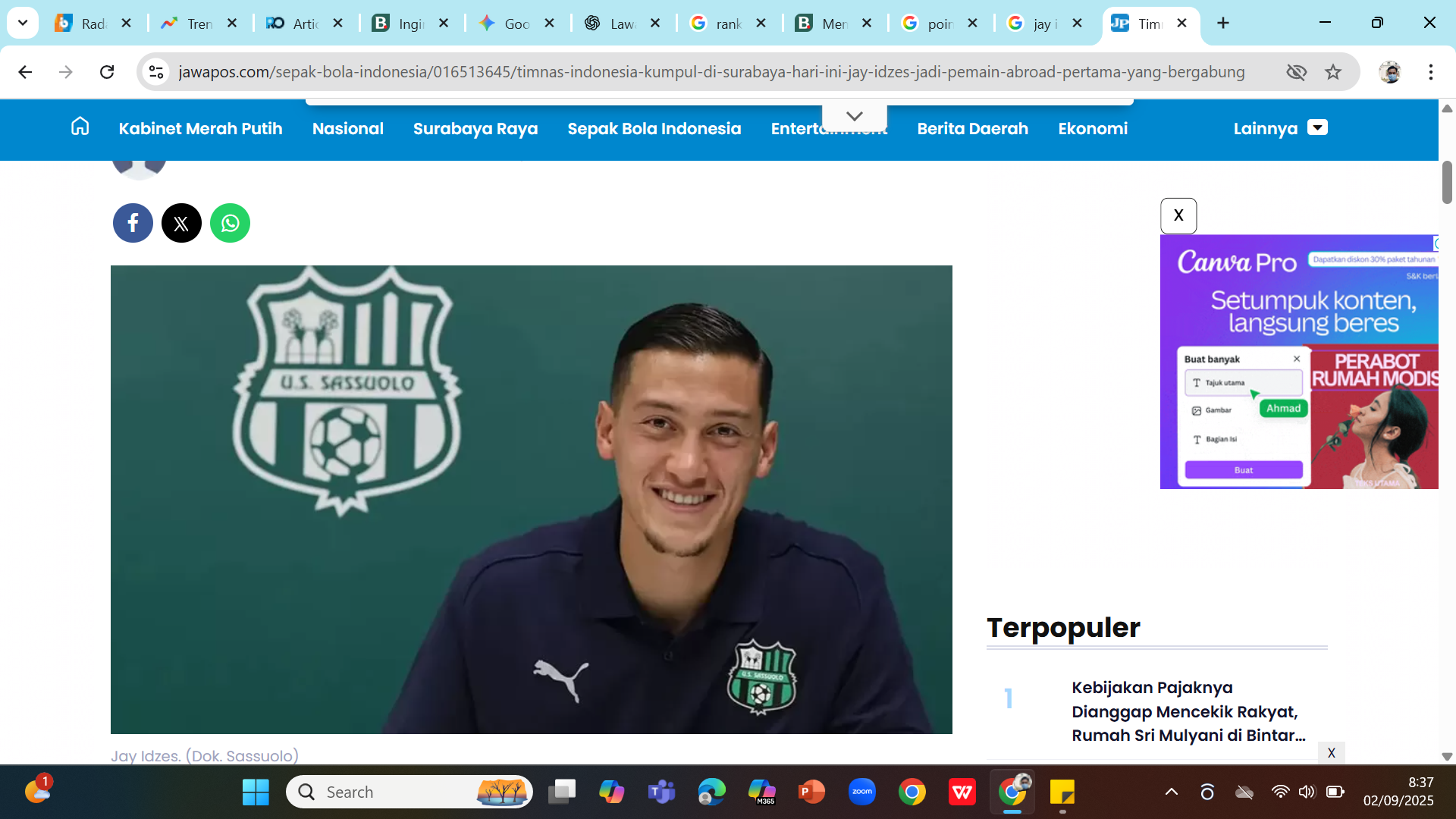Screen dimensions: 1456x819
Task: Click the address bar URL
Action: pos(711,72)
